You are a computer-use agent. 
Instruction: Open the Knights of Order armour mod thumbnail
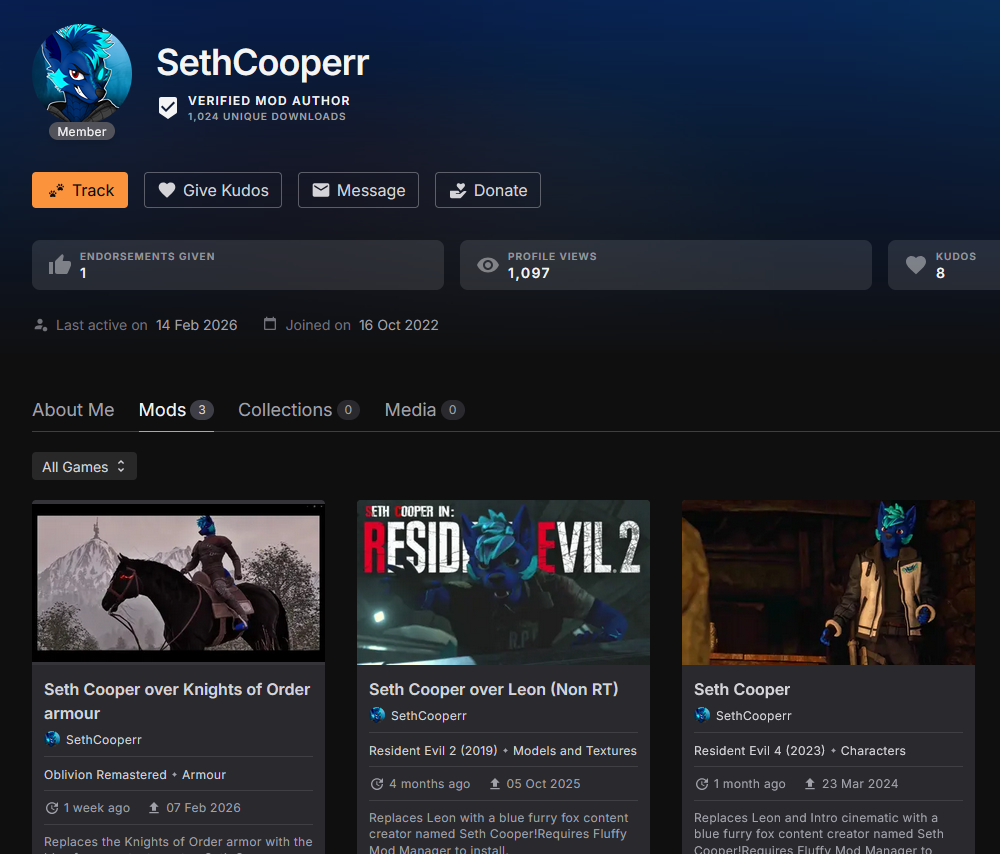(179, 582)
